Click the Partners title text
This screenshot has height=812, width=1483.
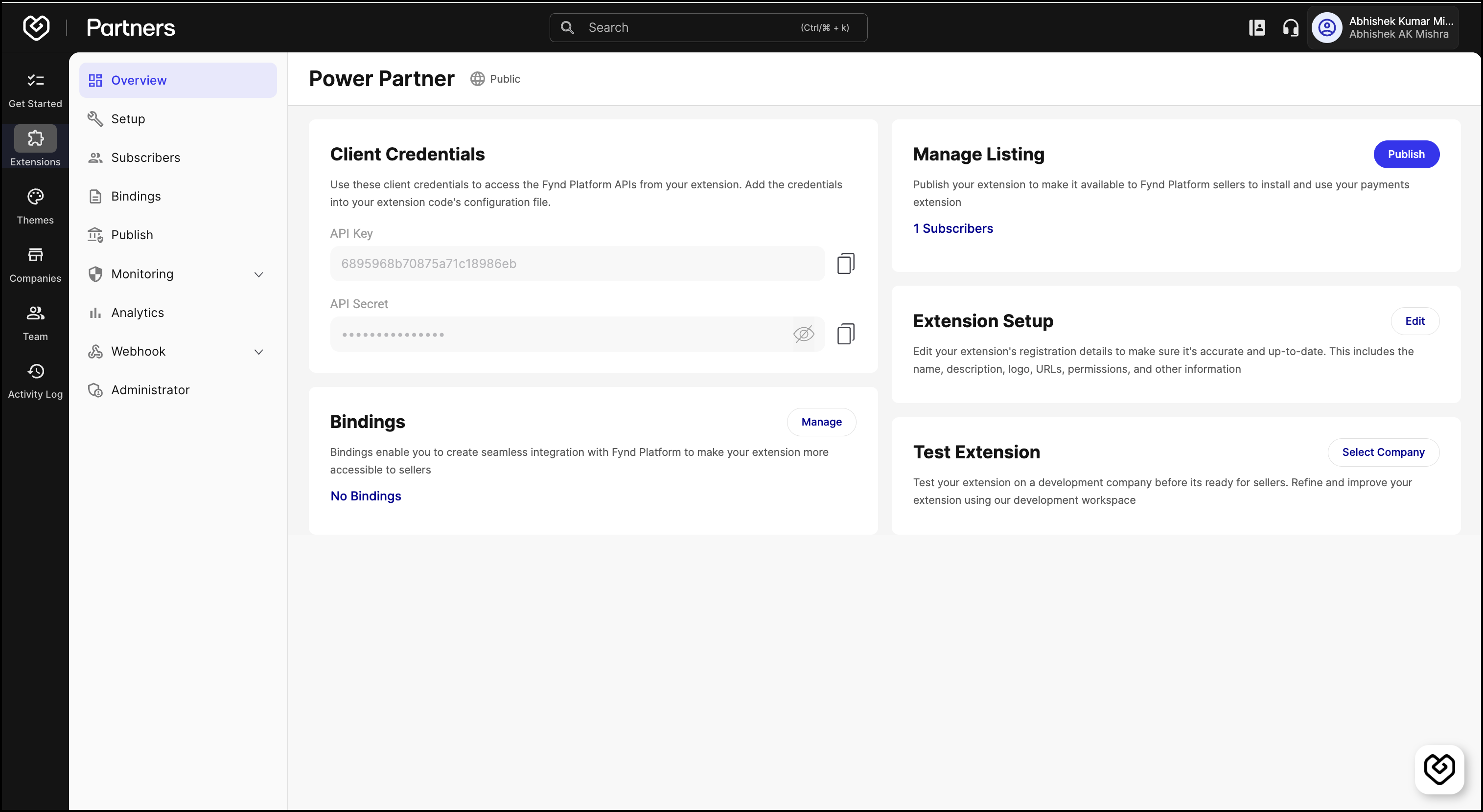(x=131, y=27)
